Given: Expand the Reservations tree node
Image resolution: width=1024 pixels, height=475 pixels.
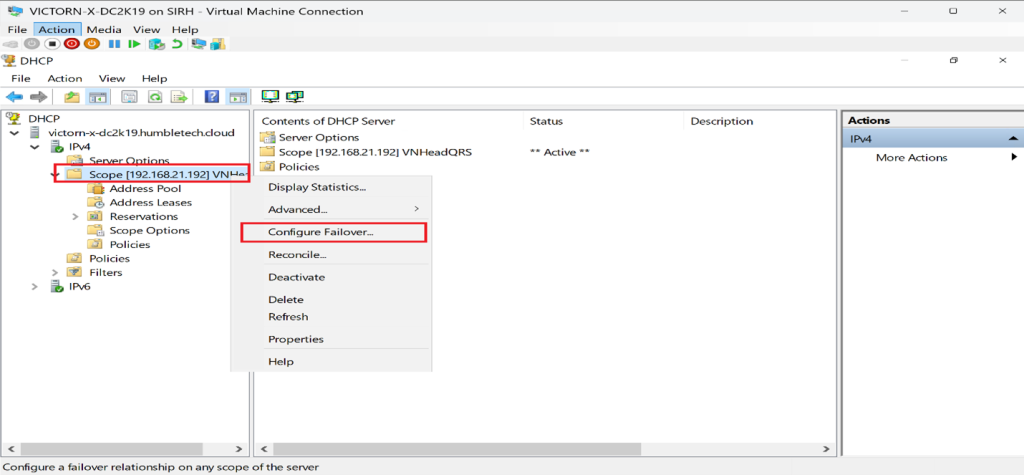Looking at the screenshot, I should click(x=76, y=216).
